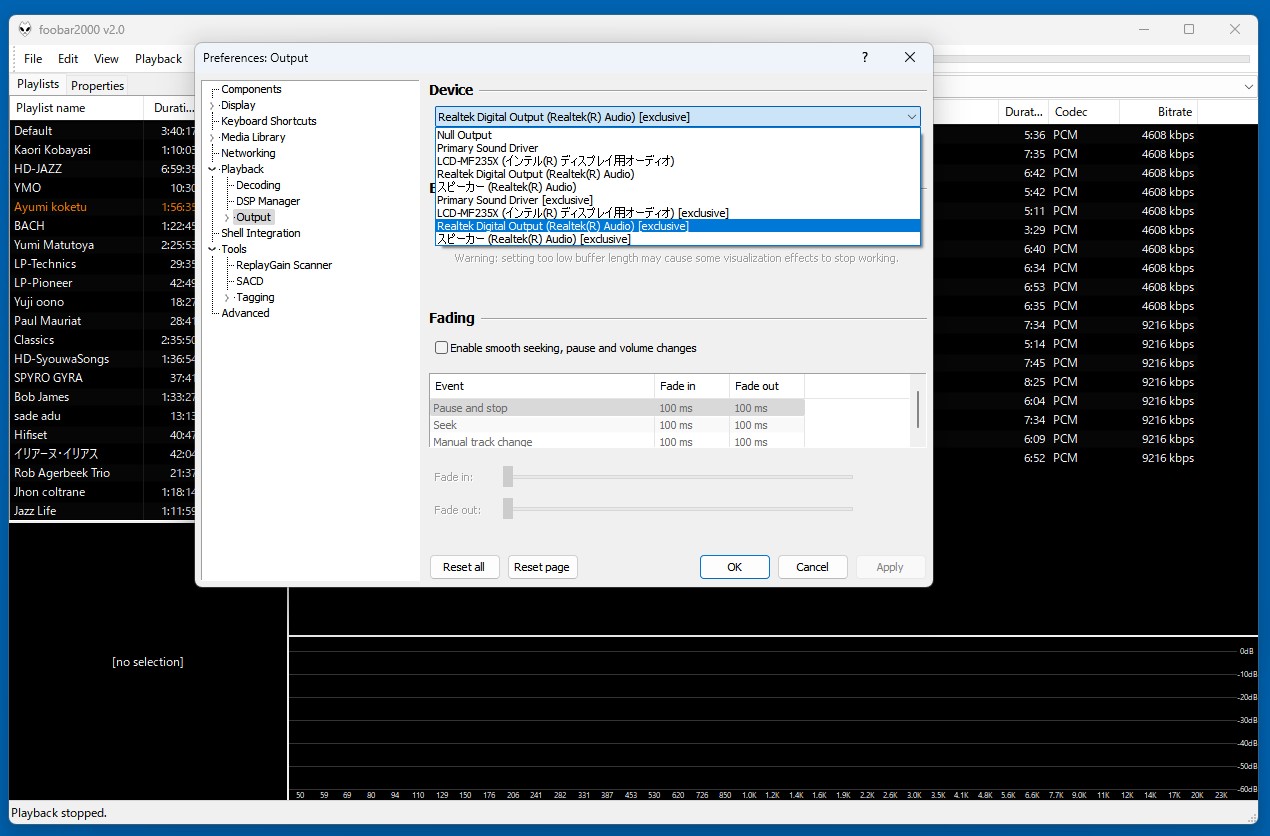Switch to the Playlists tab
The height and width of the screenshot is (836, 1270).
tap(39, 85)
